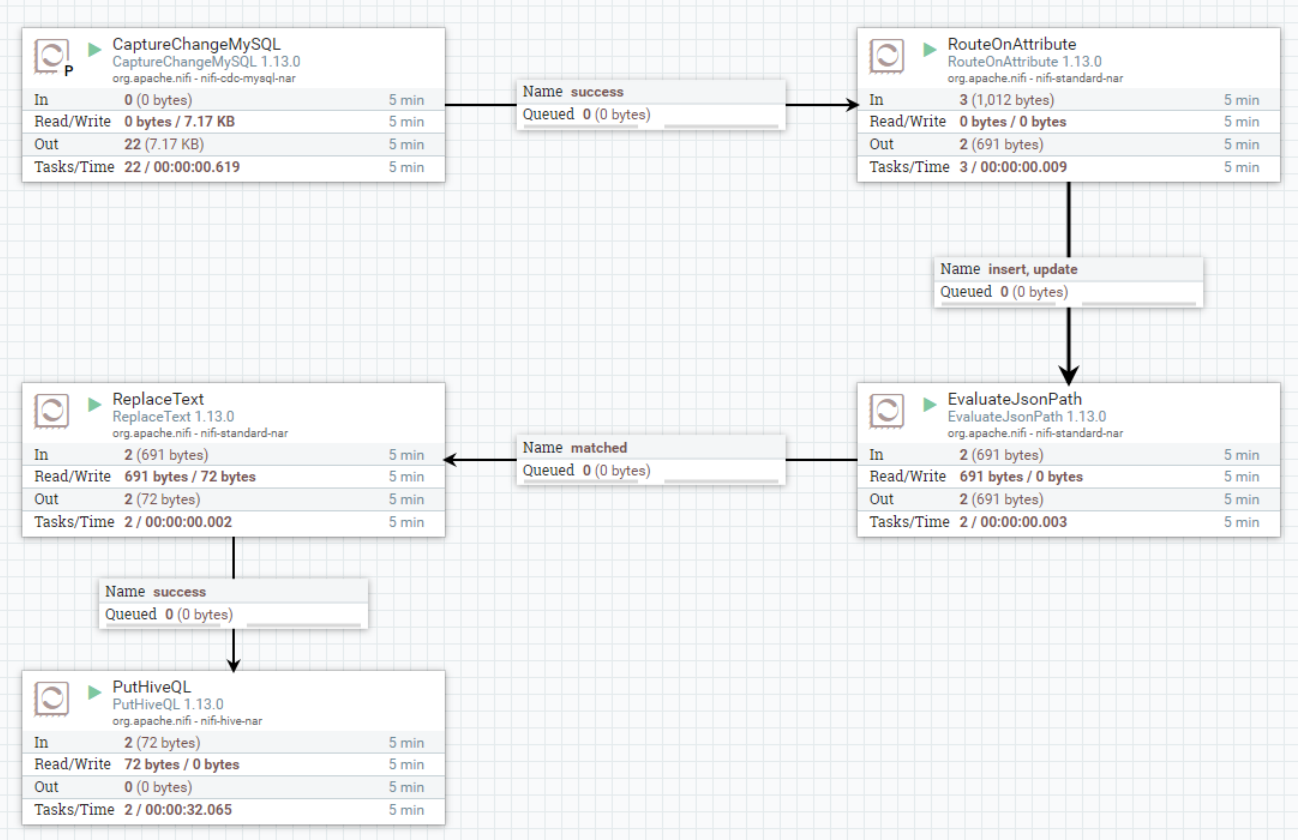Click the PutHiveQL processor title
Screen dimensions: 1298x840
click(x=152, y=687)
